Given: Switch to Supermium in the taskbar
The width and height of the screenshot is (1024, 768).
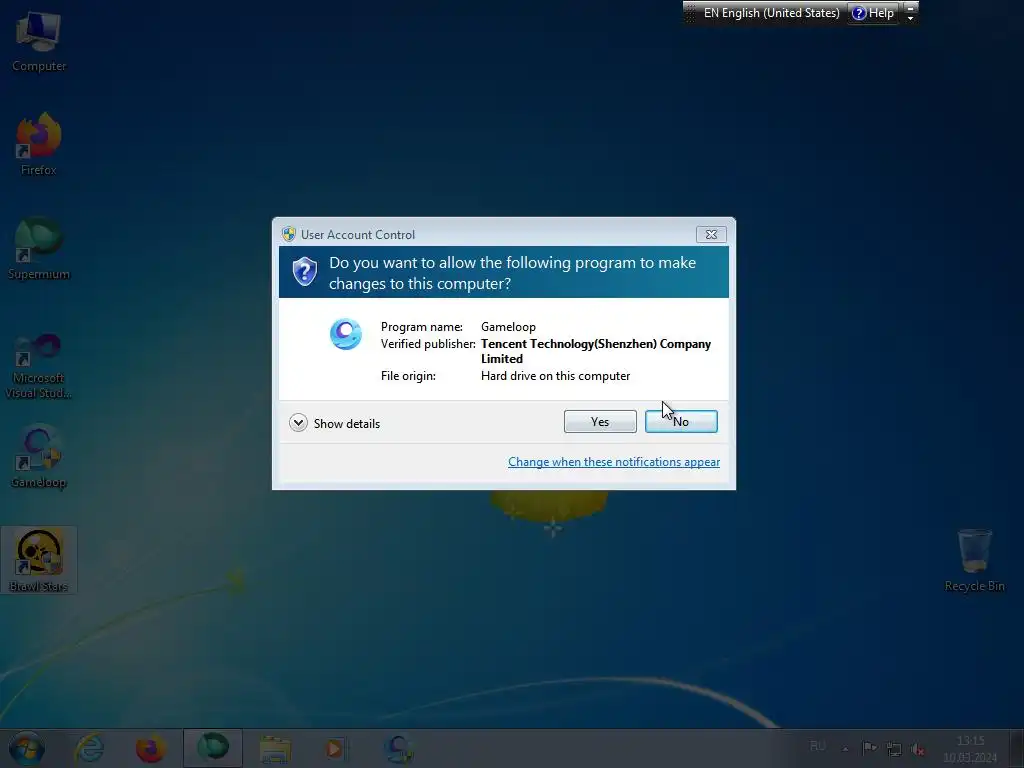Looking at the screenshot, I should (x=213, y=748).
